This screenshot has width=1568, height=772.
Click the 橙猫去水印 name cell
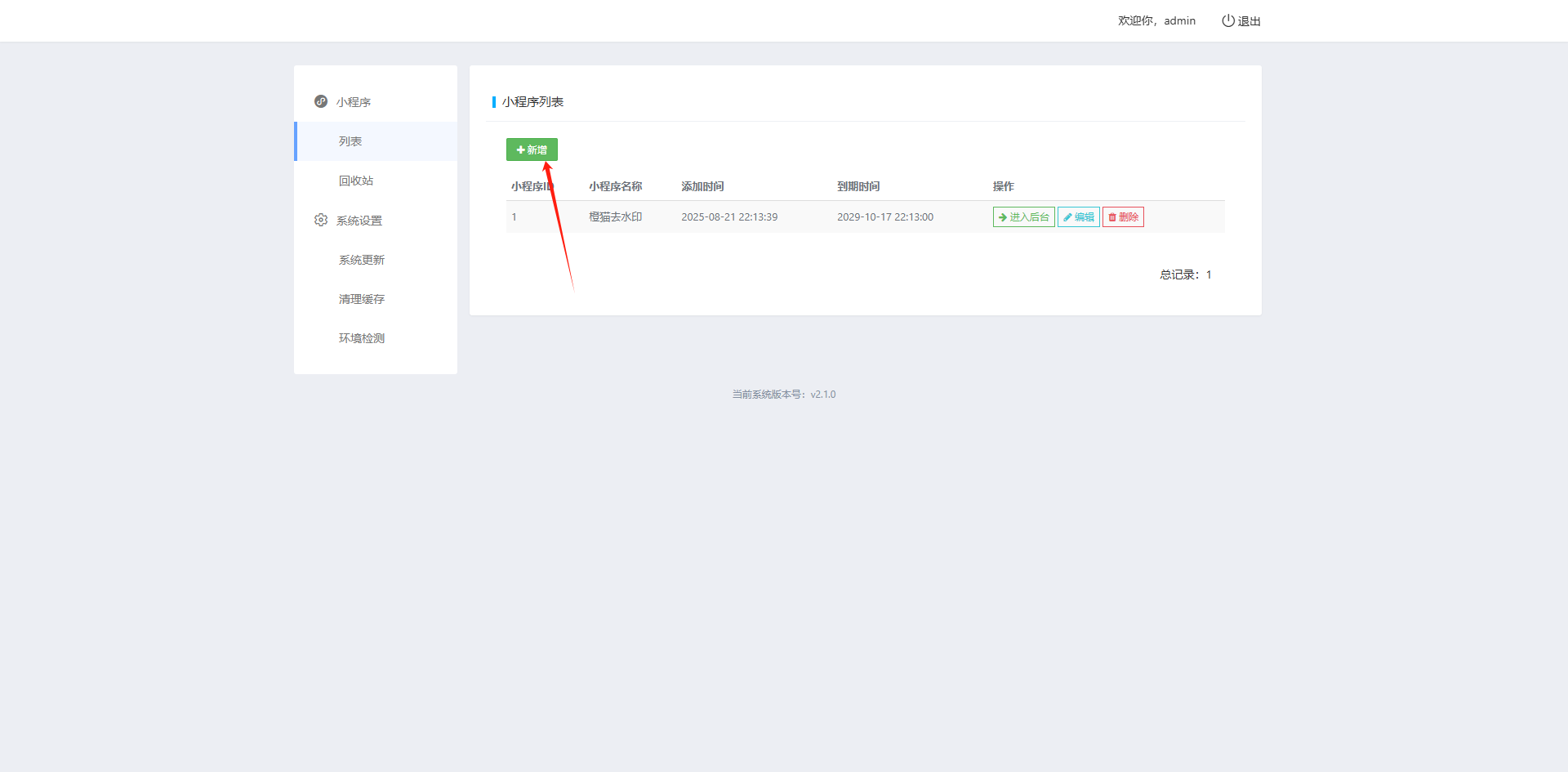(x=615, y=216)
